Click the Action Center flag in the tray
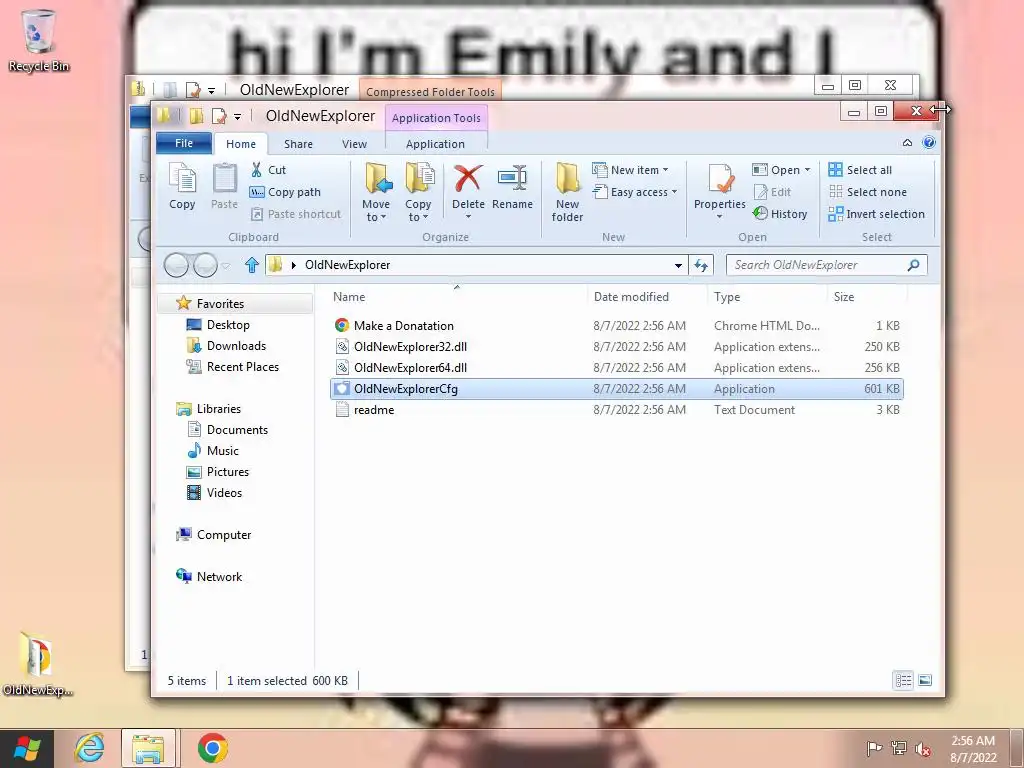Screen dimensions: 1024x768 874,749
